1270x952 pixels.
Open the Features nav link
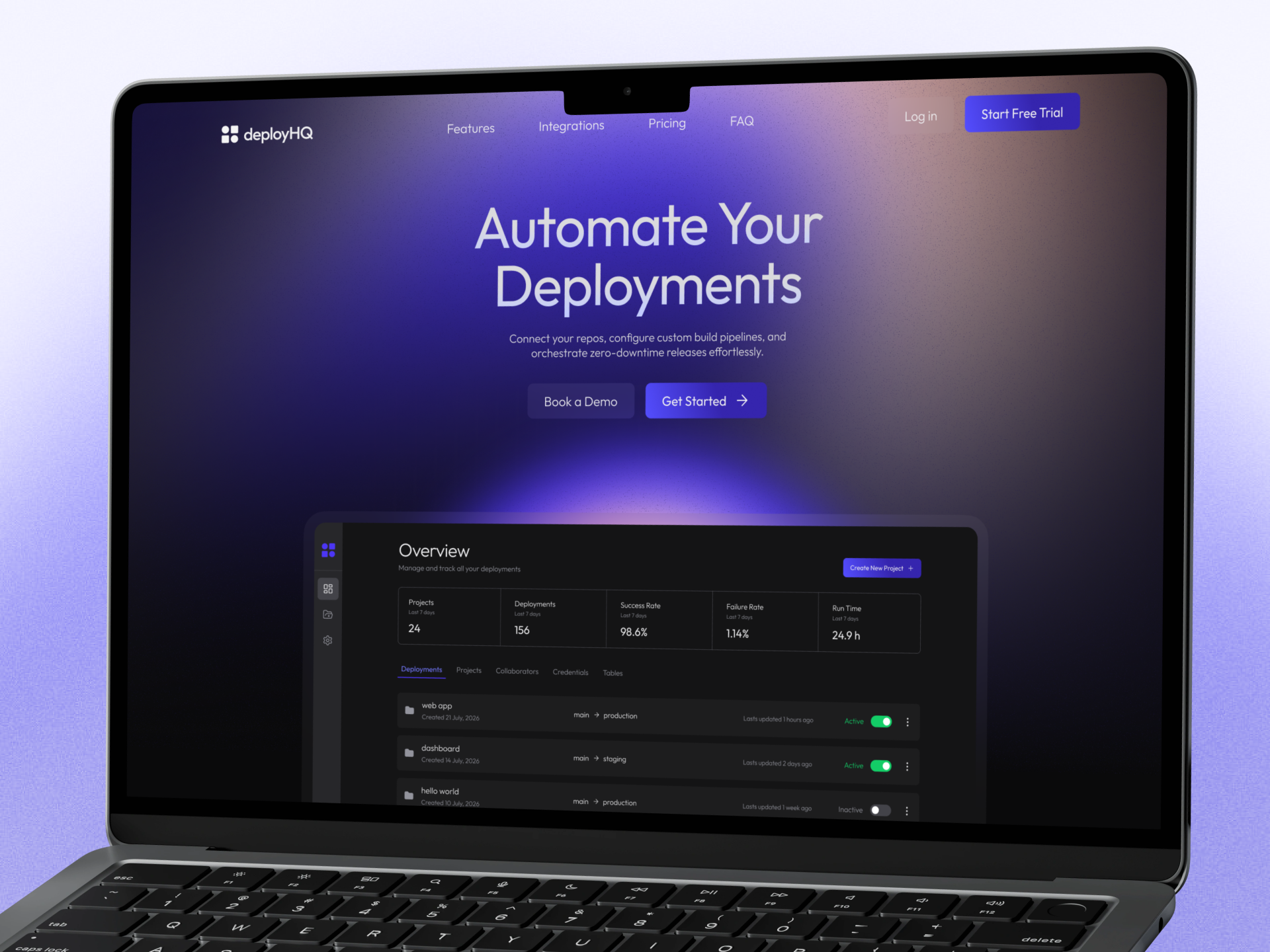470,129
